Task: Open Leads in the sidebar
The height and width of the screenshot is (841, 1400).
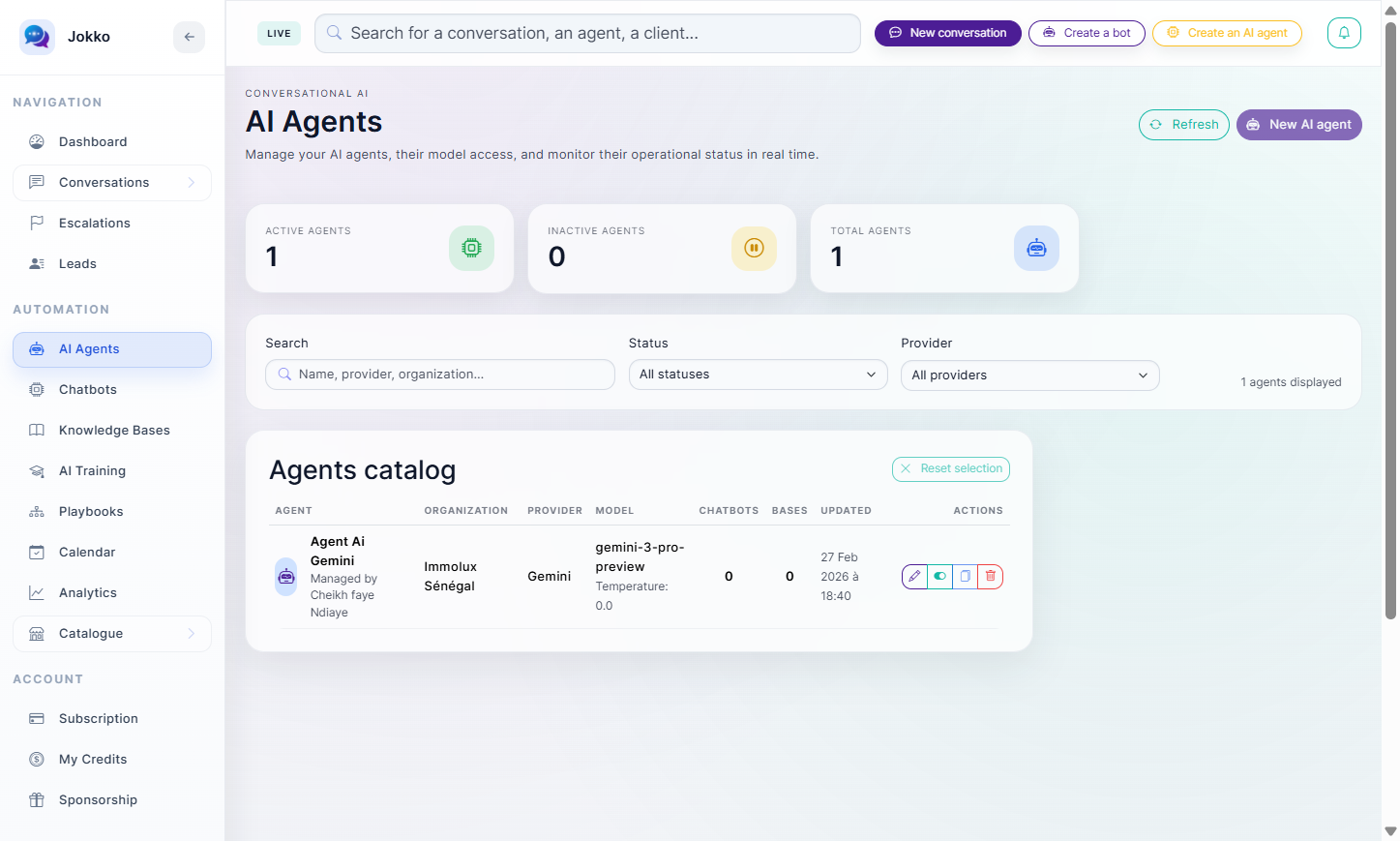Action: 112,264
